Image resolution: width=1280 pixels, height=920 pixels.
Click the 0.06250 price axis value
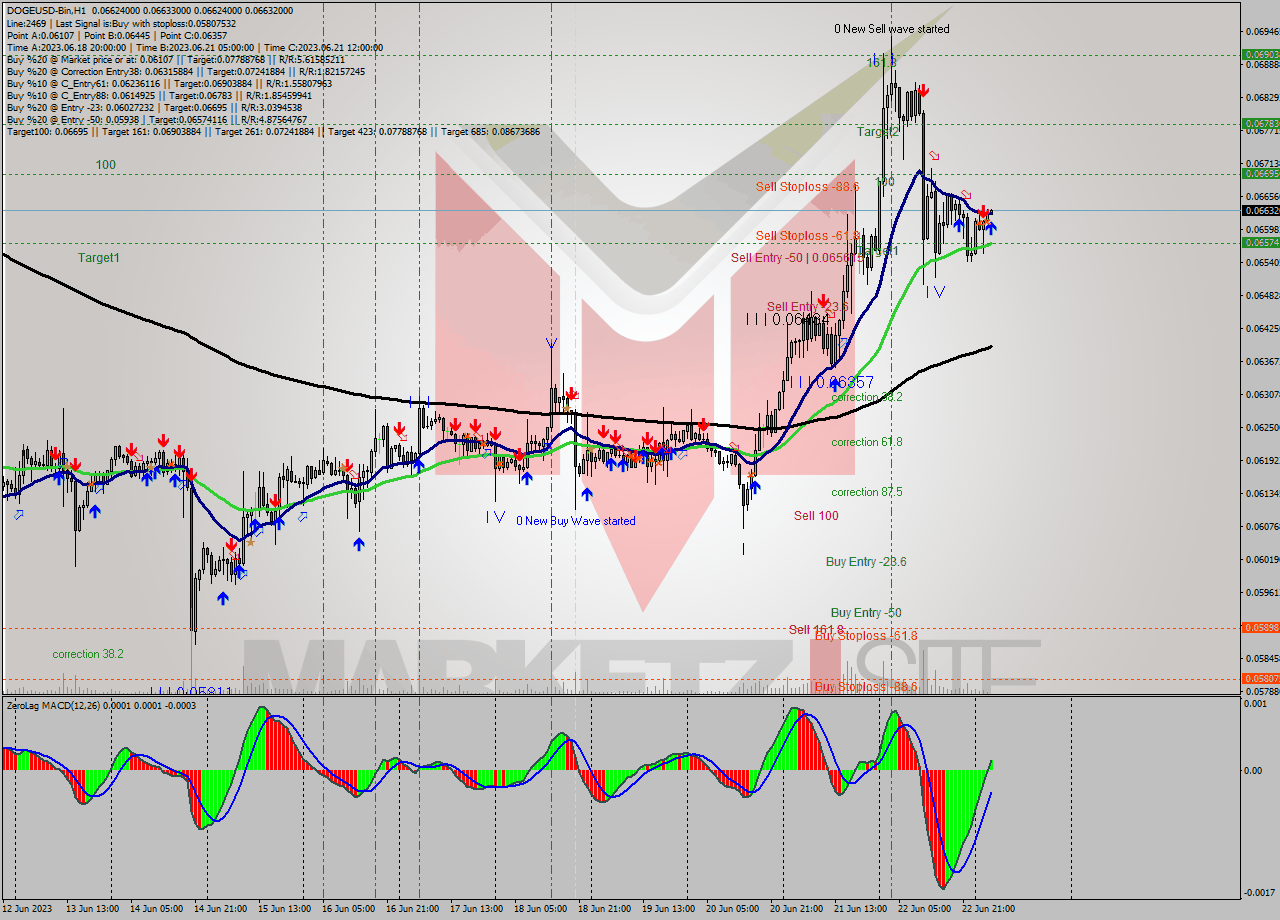point(1260,428)
